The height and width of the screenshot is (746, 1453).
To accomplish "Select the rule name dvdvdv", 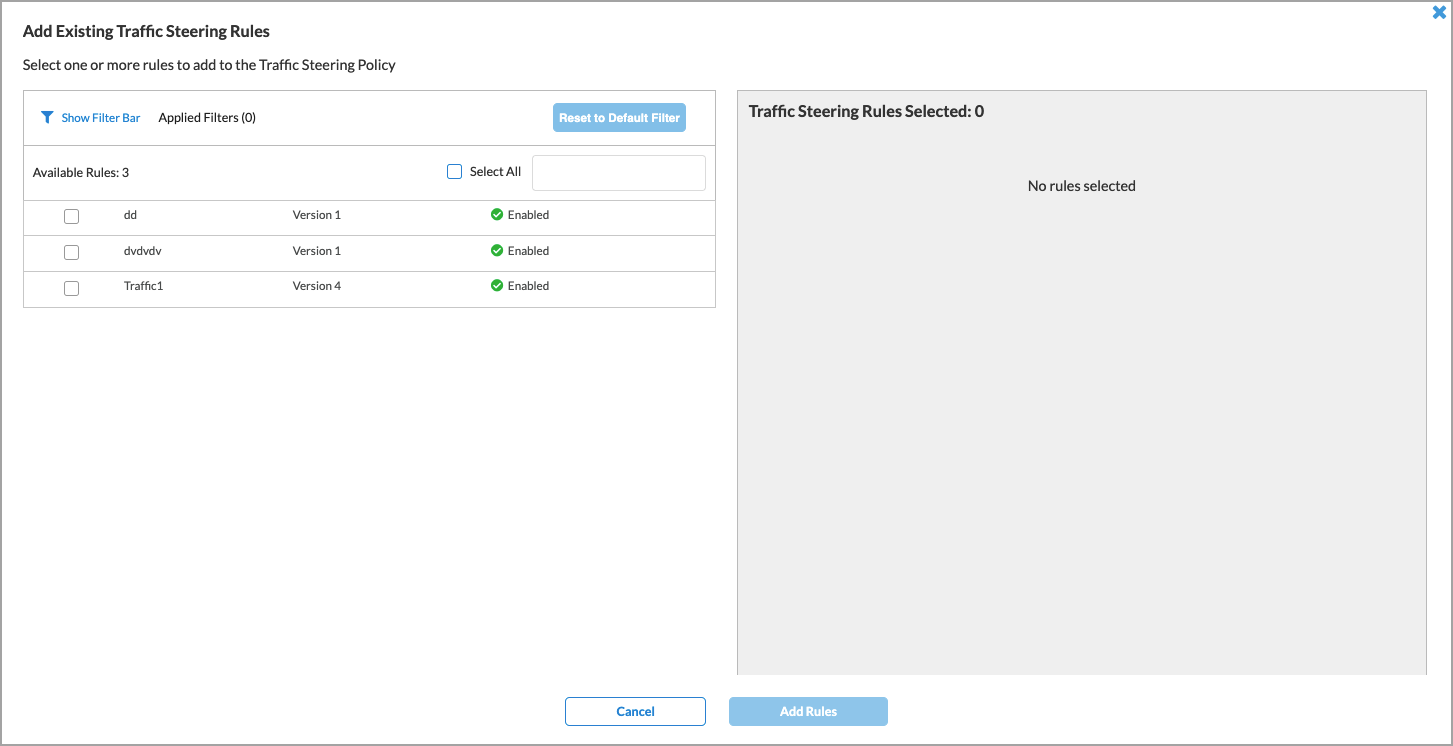I will (x=143, y=250).
